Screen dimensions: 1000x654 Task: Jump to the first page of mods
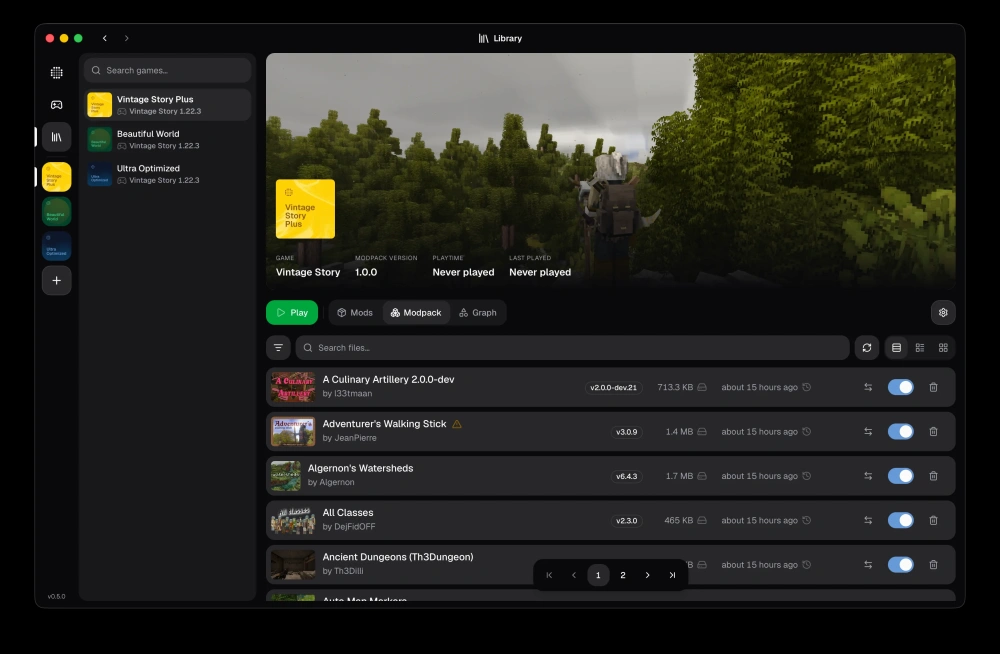click(x=549, y=575)
